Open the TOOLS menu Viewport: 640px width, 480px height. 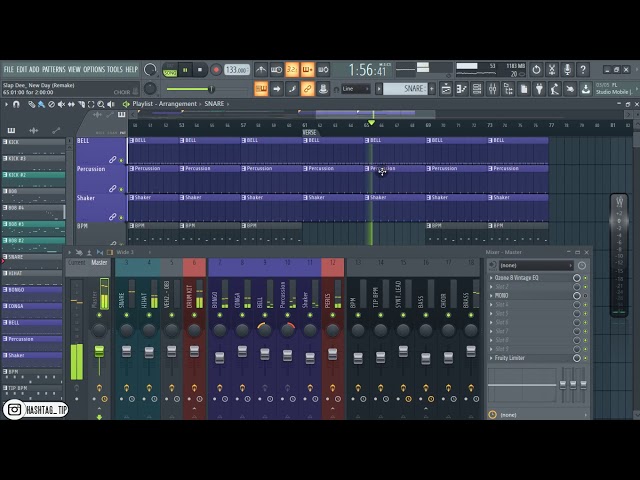tap(115, 69)
